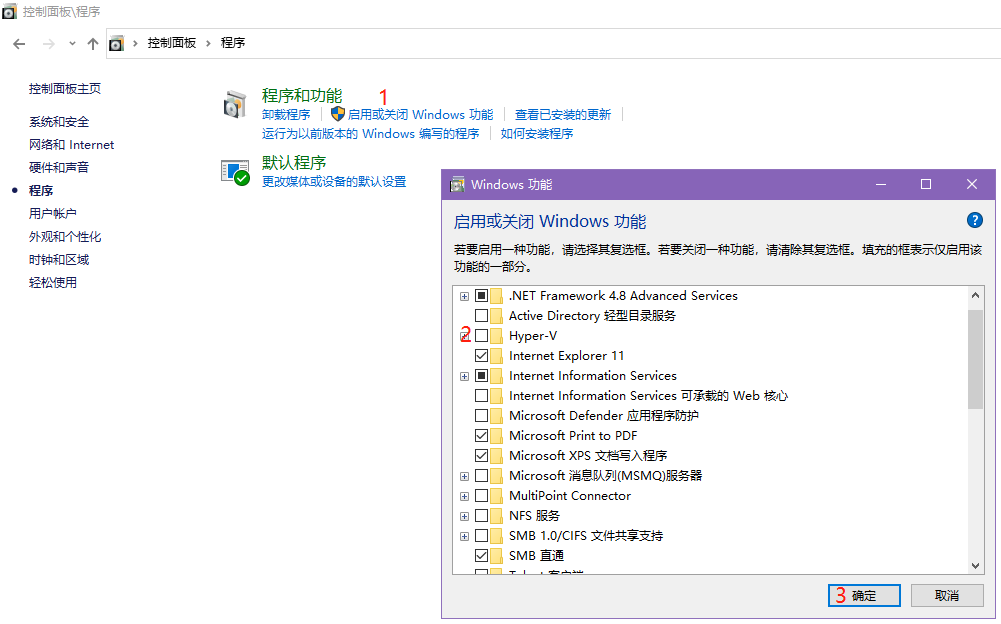Click the folder icon next to Hyper-V
This screenshot has height=624, width=1001.
pyautogui.click(x=497, y=336)
